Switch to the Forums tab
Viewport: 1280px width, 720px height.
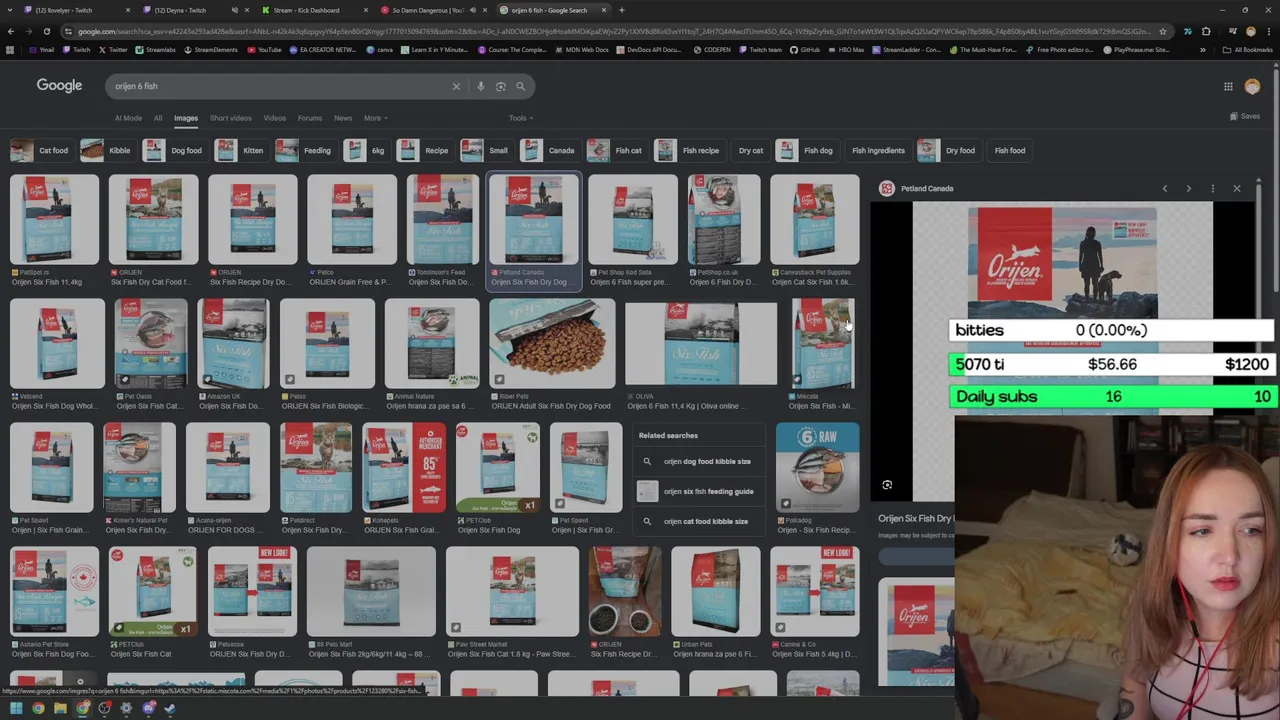310,118
